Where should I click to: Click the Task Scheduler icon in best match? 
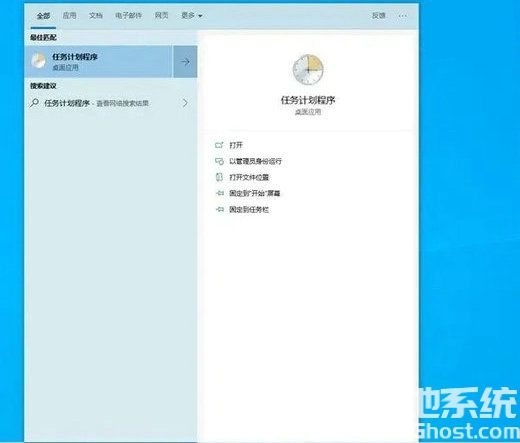click(38, 61)
